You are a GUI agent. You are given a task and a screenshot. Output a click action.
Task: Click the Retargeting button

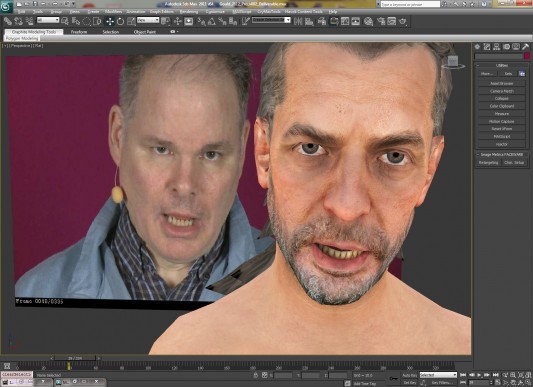coord(488,163)
